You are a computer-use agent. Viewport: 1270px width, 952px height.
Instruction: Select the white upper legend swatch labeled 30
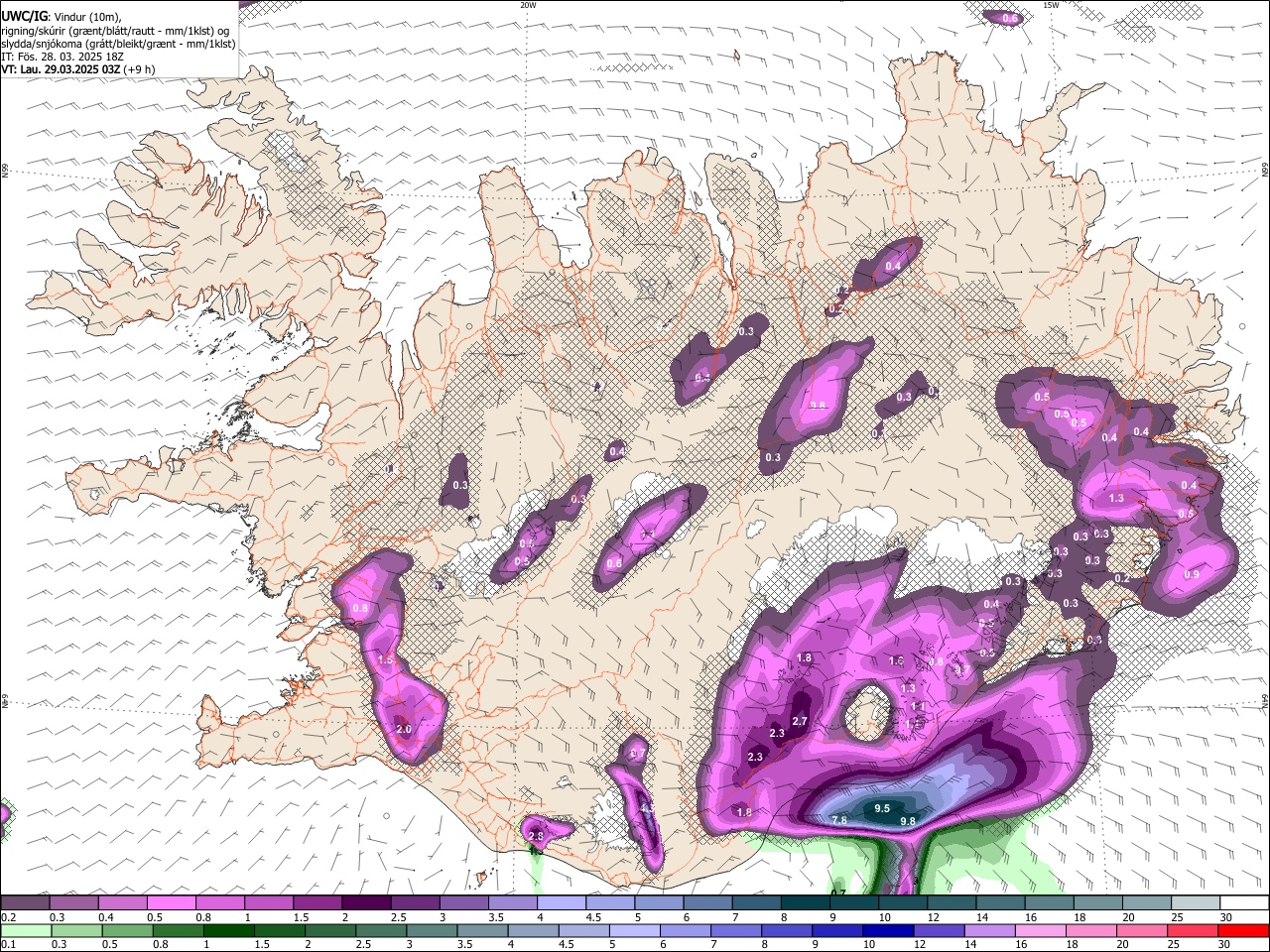(x=1244, y=903)
